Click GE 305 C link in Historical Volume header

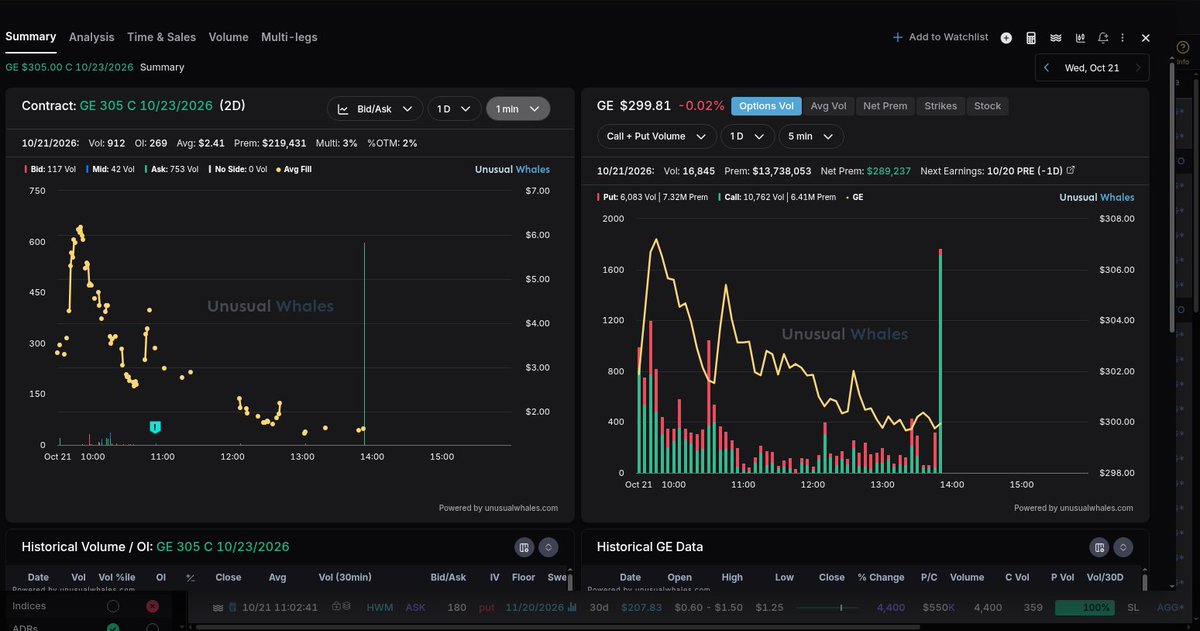click(x=223, y=547)
